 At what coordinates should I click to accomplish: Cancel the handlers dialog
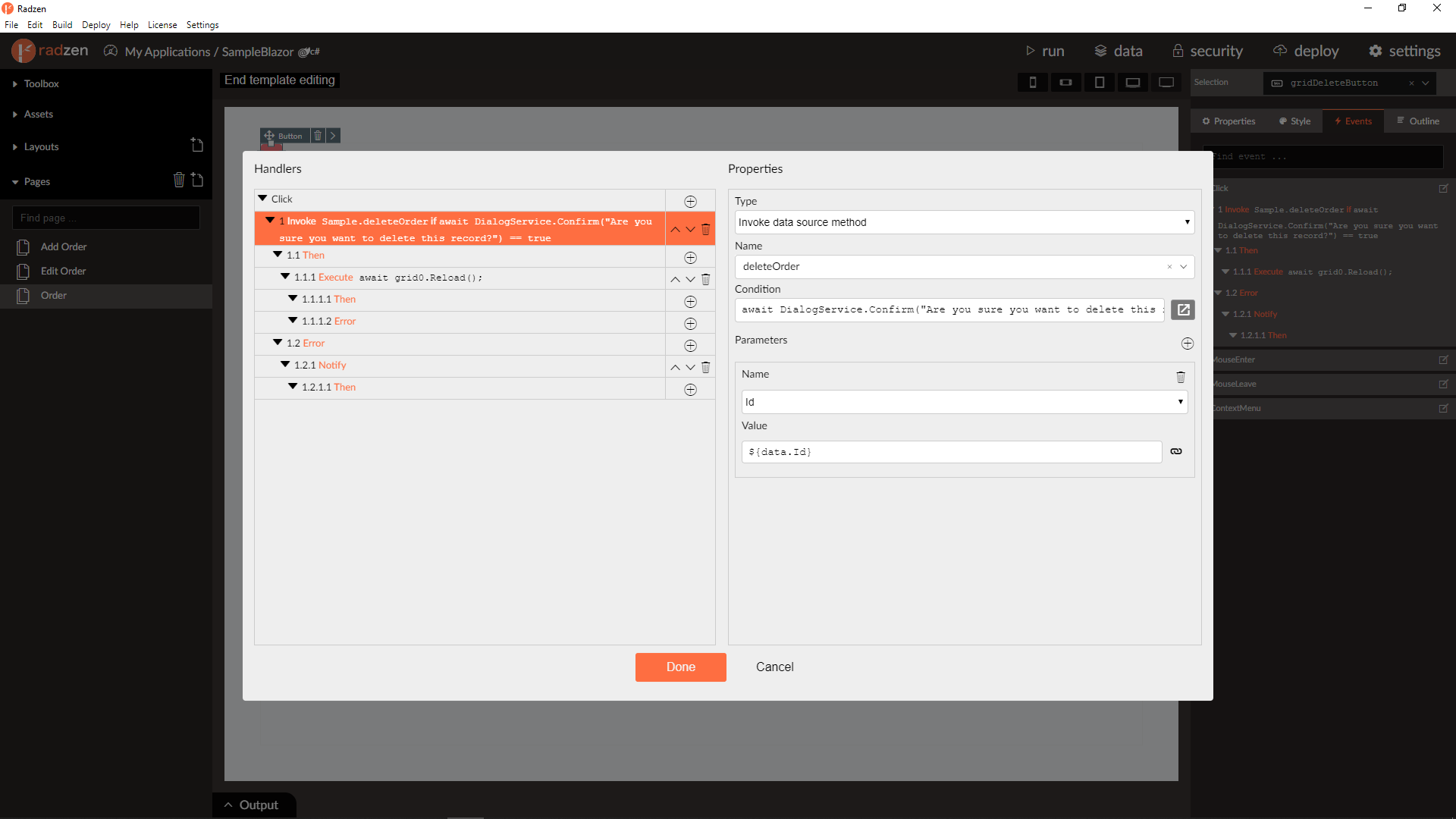[774, 667]
